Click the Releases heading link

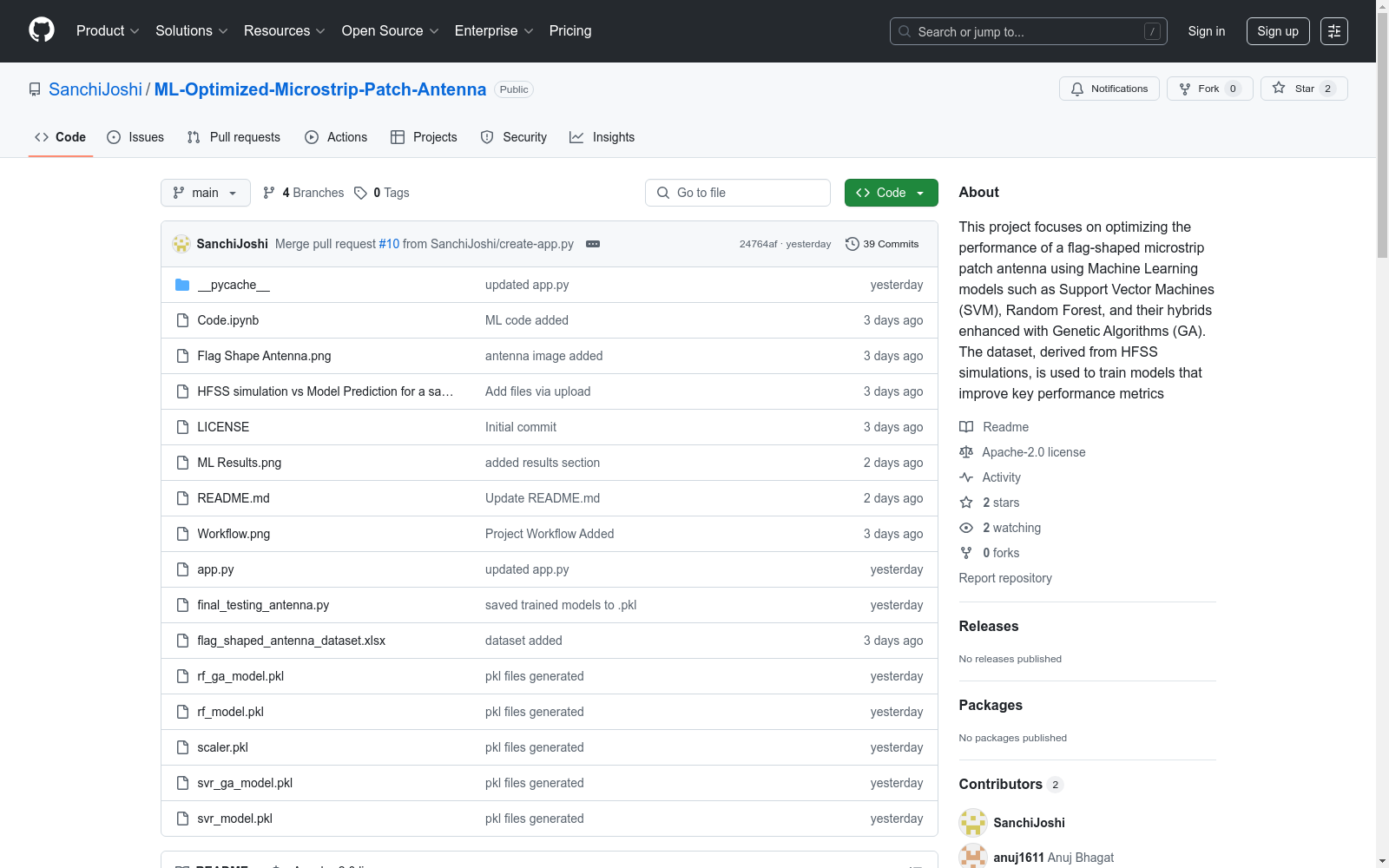(989, 626)
